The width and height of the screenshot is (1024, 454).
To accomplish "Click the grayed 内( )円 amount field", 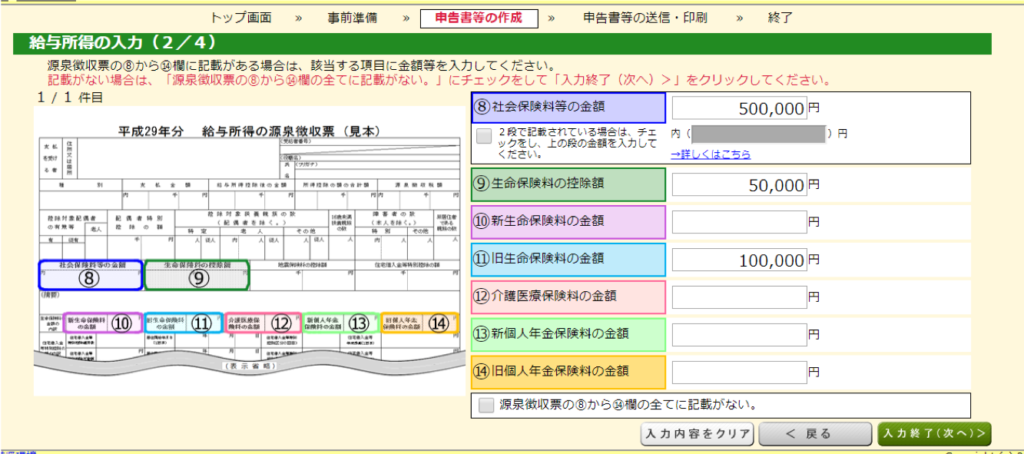I will [x=758, y=134].
